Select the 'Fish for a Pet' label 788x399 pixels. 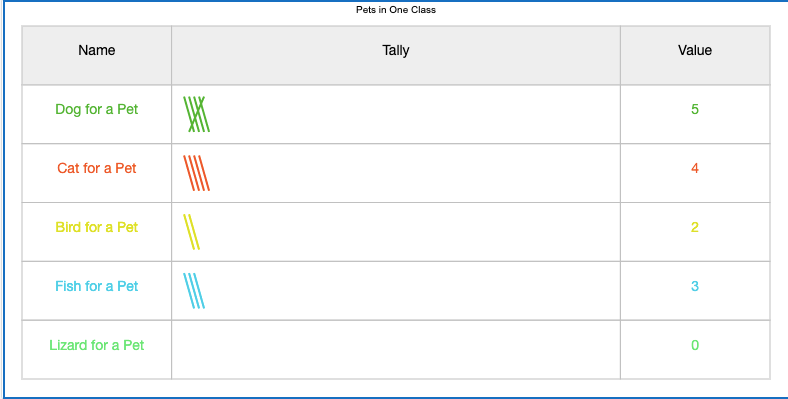click(96, 286)
